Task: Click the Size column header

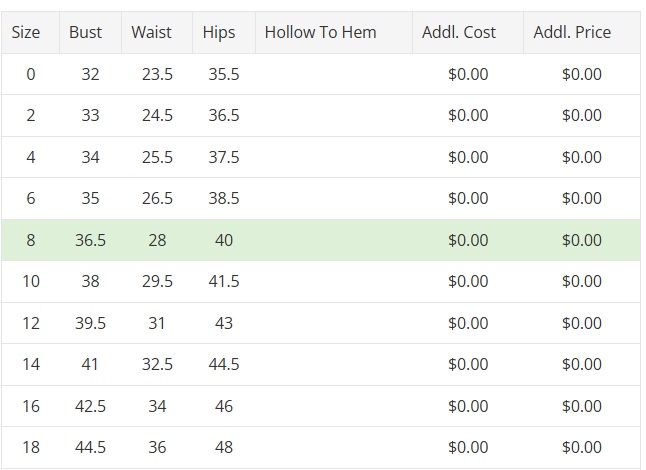Action: pyautogui.click(x=26, y=32)
